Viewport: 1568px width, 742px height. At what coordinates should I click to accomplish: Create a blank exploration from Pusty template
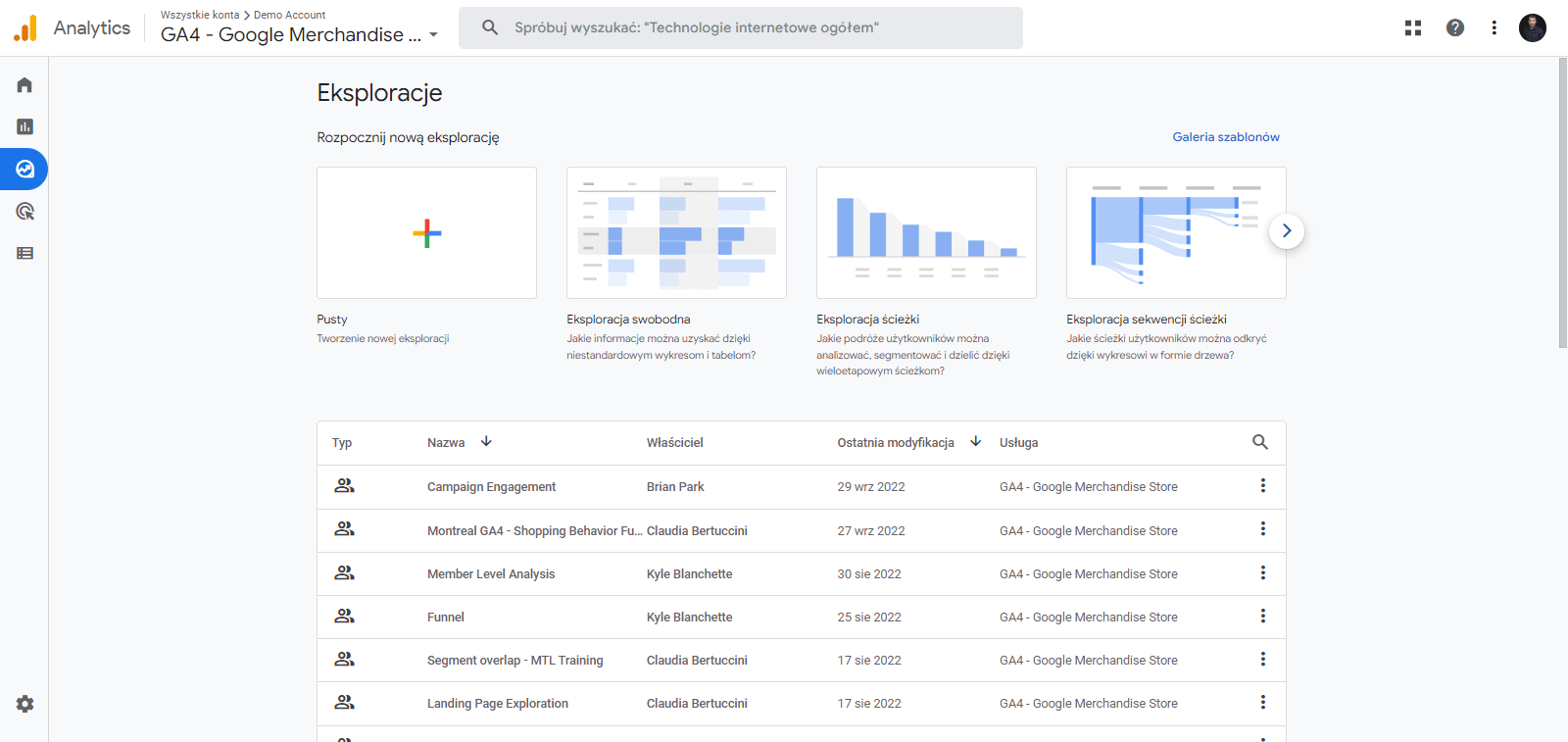(x=426, y=233)
